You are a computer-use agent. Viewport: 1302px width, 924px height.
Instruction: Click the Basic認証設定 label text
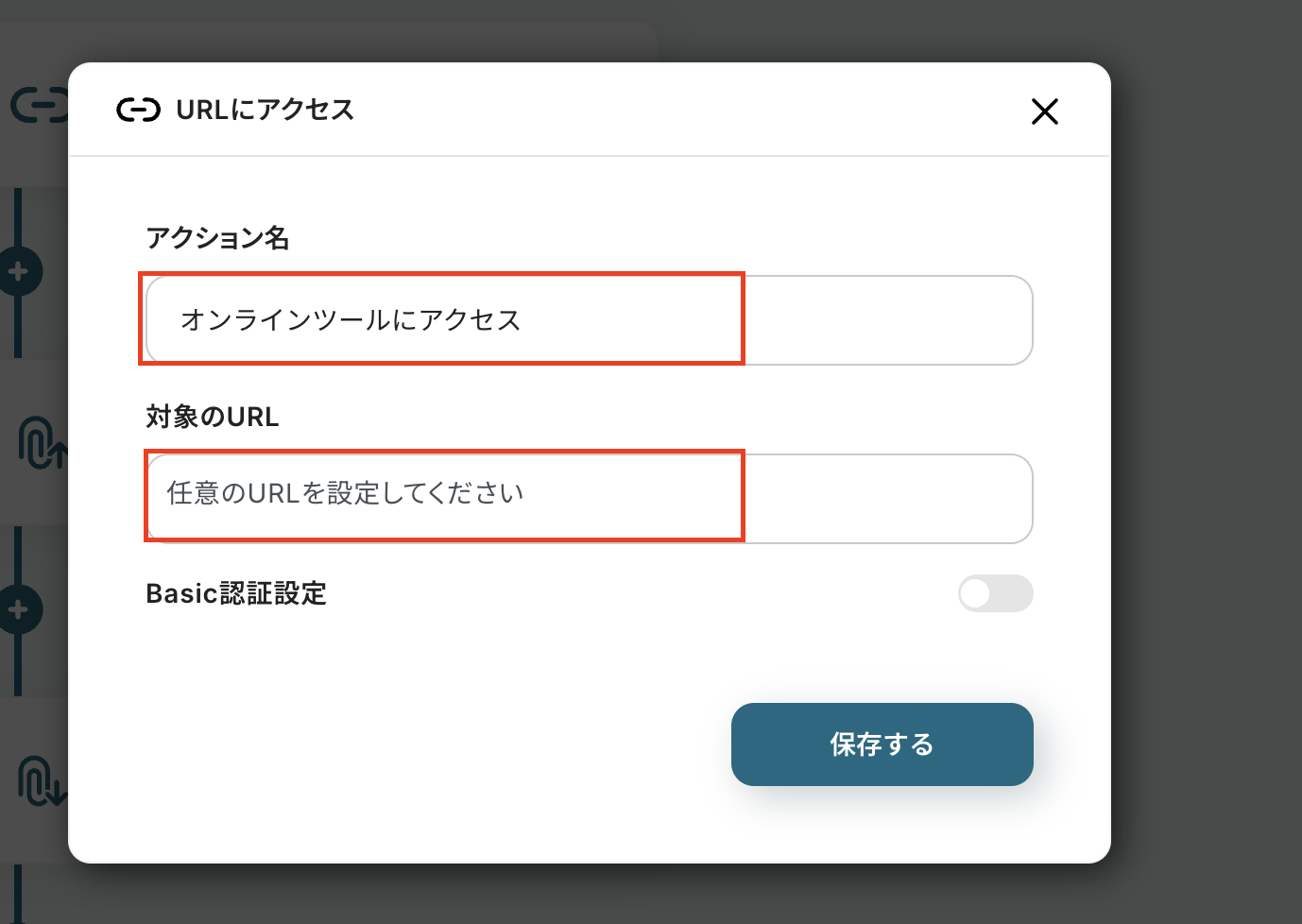(x=236, y=594)
